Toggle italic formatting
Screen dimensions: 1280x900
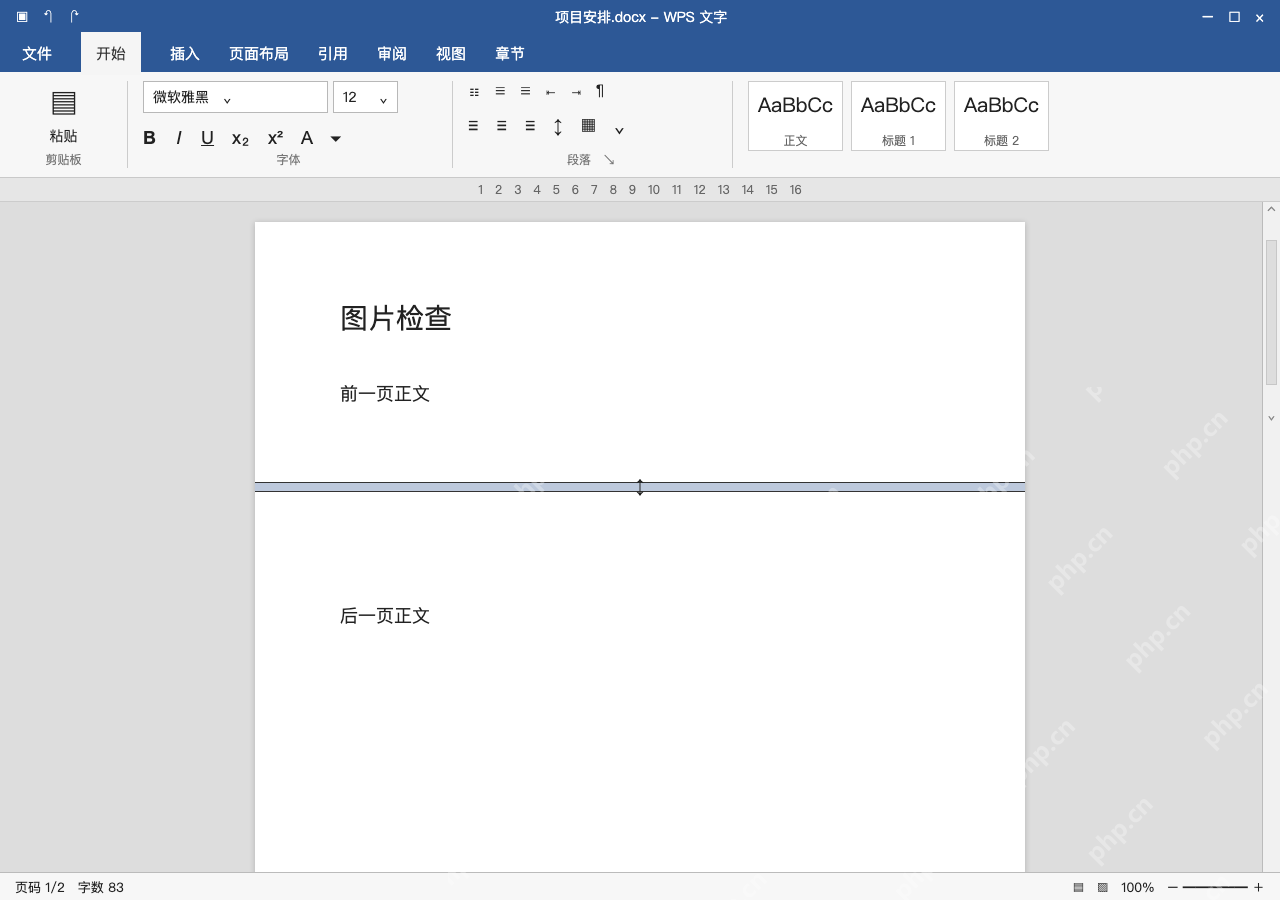[x=179, y=138]
